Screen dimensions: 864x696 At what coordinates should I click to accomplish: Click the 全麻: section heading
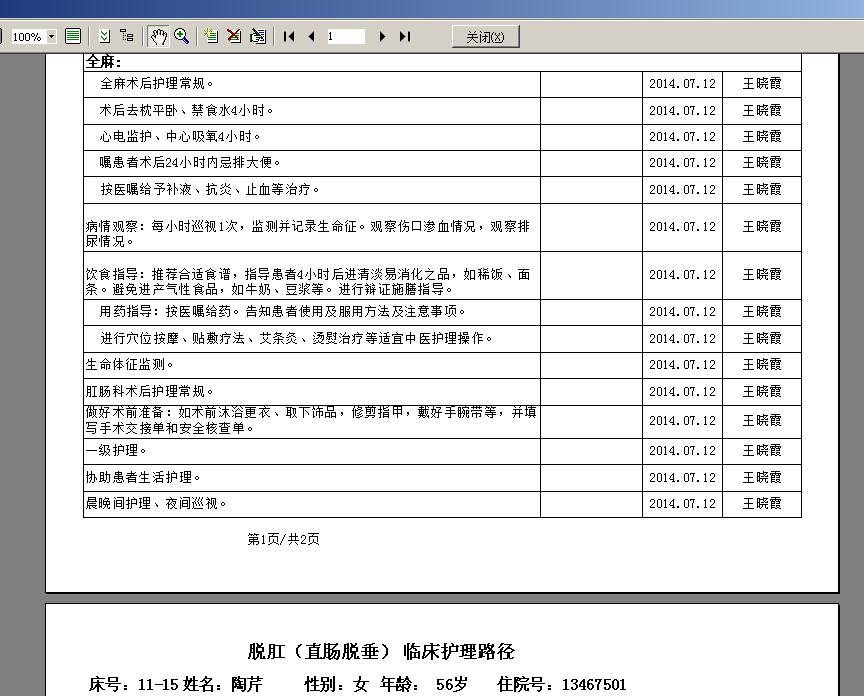click(104, 62)
